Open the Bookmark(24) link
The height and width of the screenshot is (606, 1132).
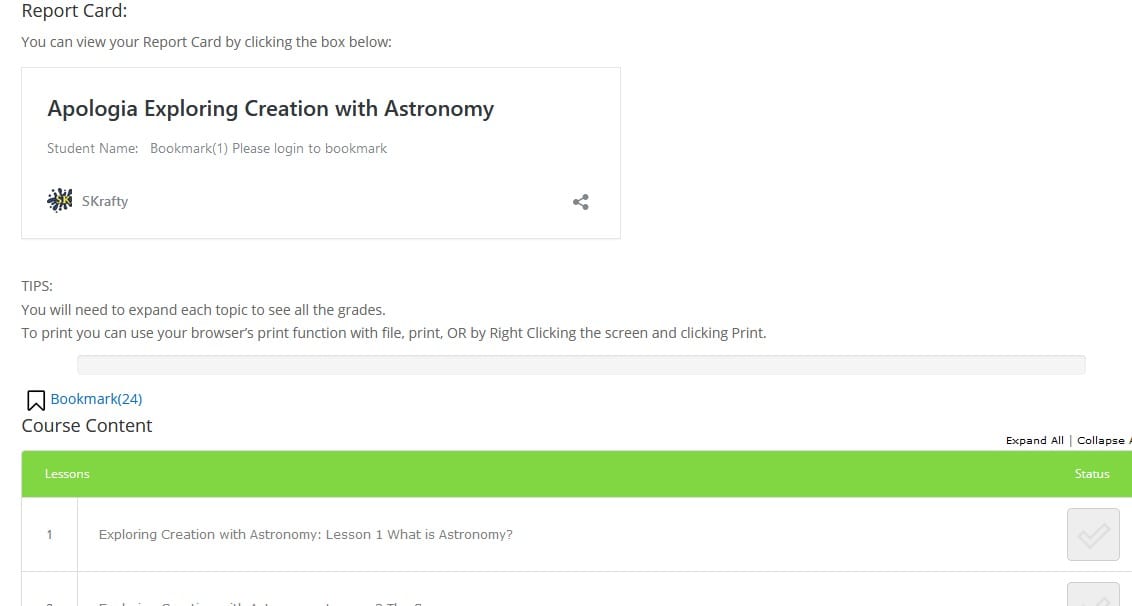(96, 399)
